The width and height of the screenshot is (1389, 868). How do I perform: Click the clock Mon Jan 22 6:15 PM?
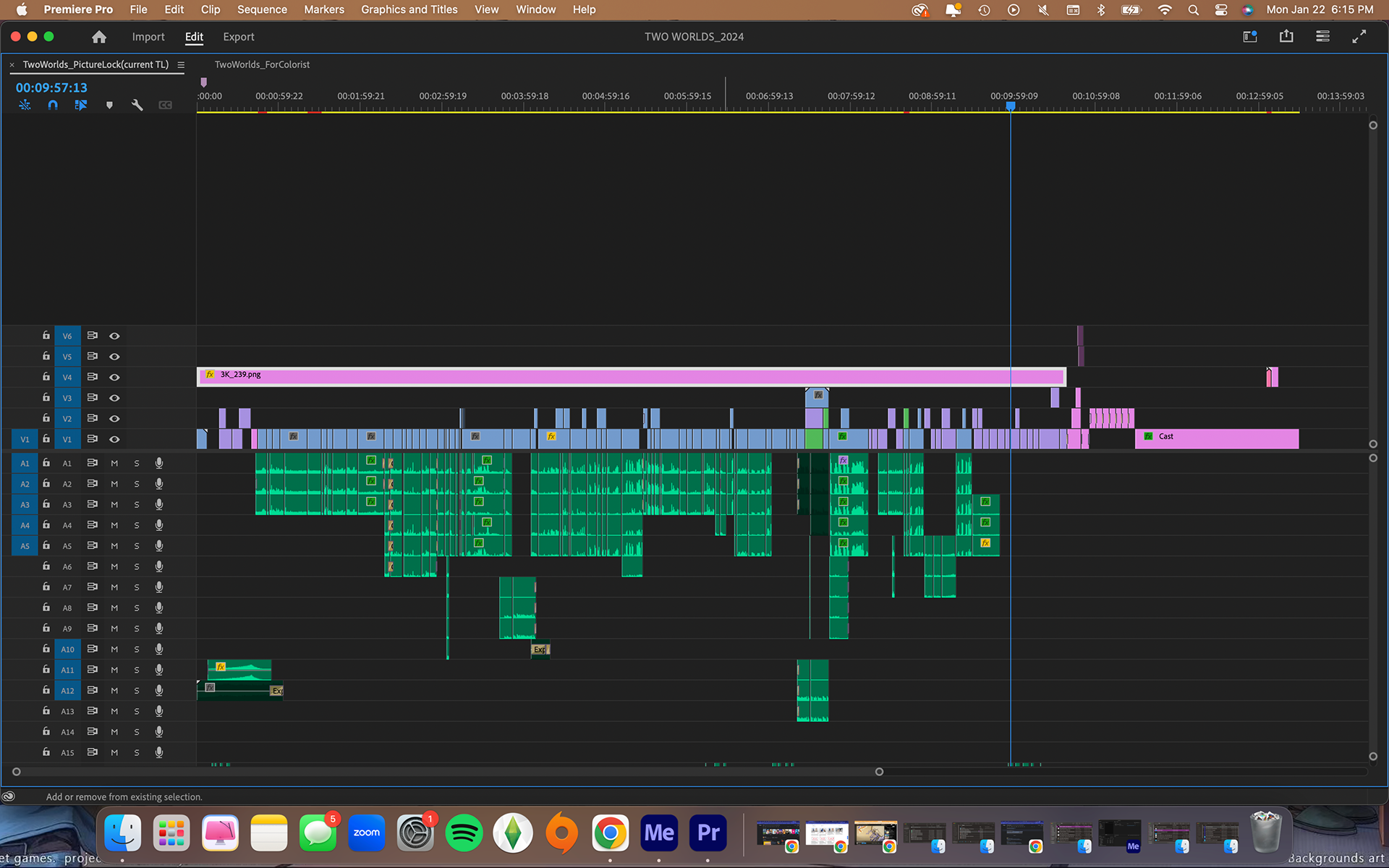pos(1320,9)
